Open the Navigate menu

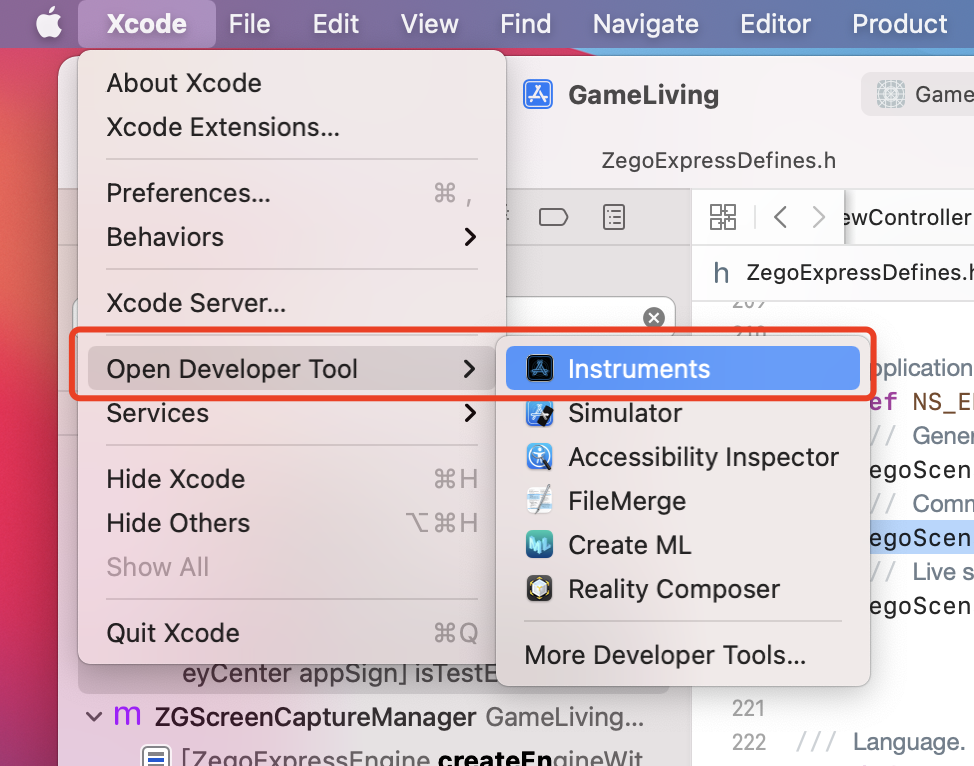(644, 23)
